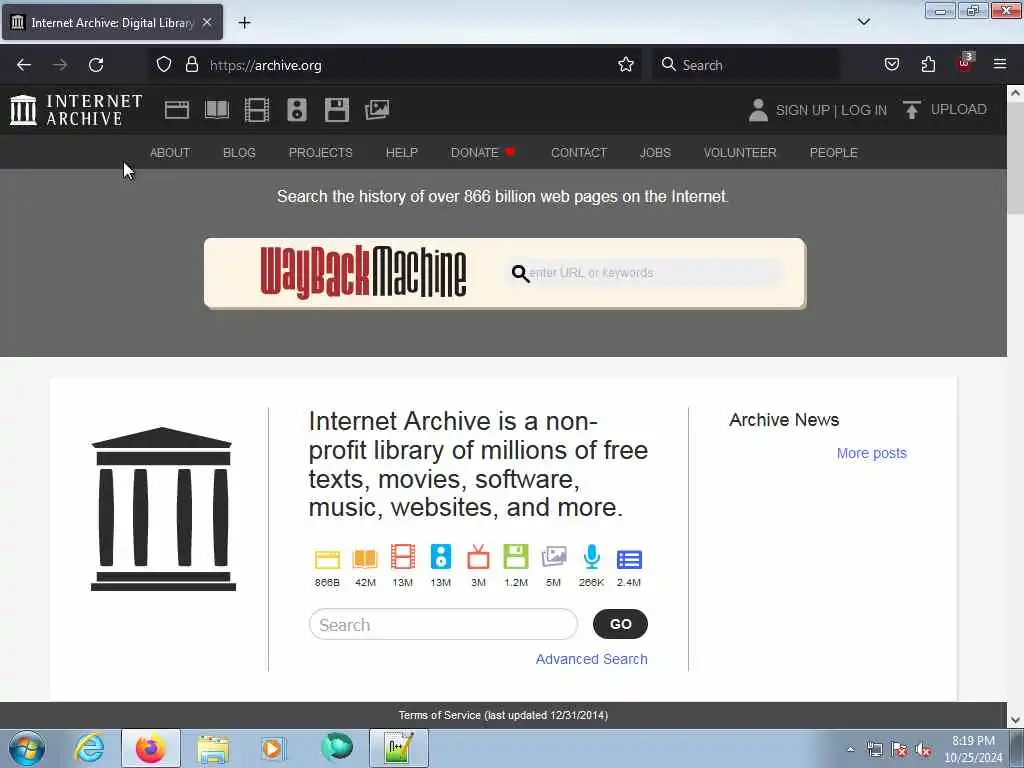Click the Firefox toolbar Search box
Viewport: 1024px width, 768px height.
click(x=746, y=65)
